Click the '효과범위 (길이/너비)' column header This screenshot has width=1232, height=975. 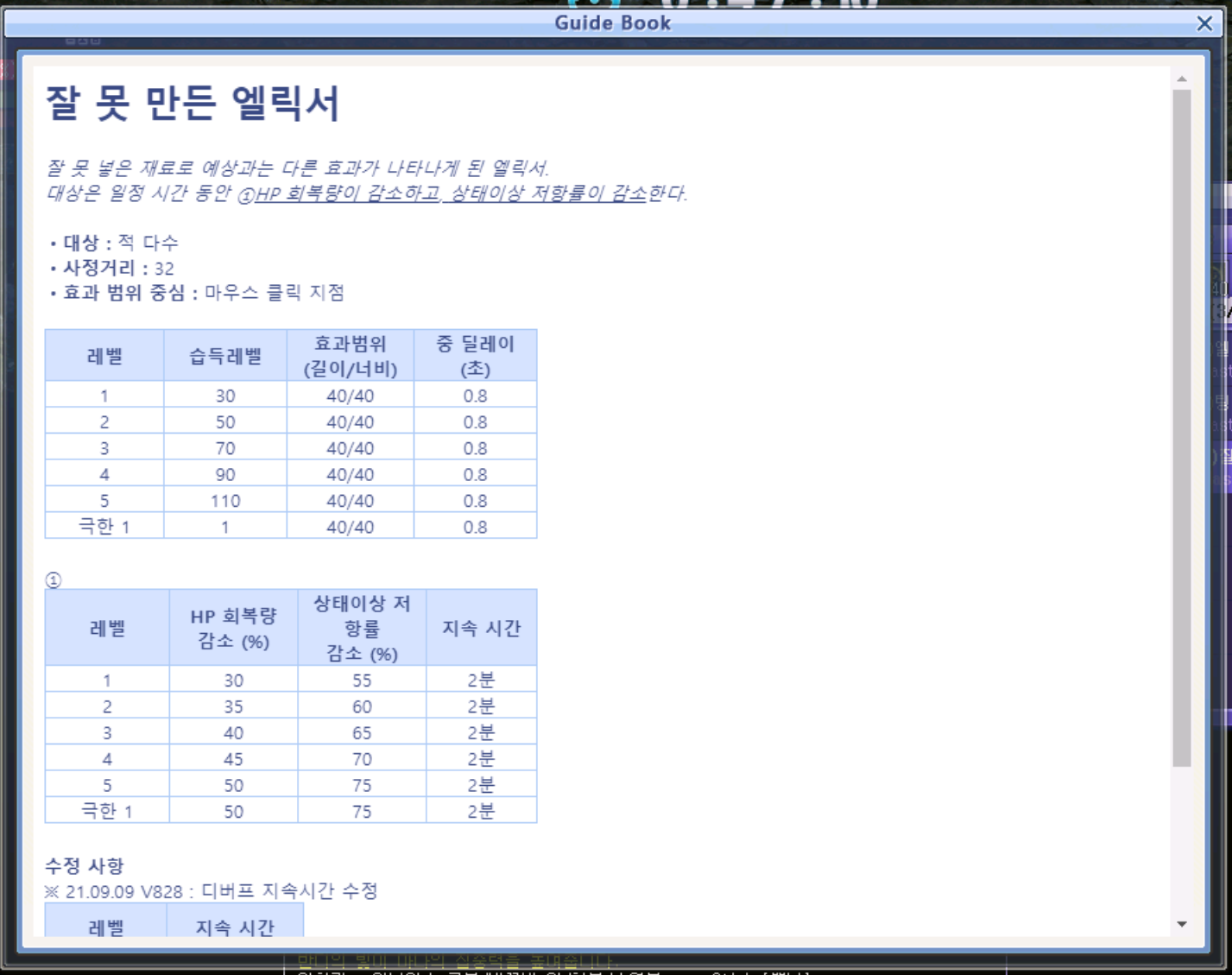coord(351,356)
